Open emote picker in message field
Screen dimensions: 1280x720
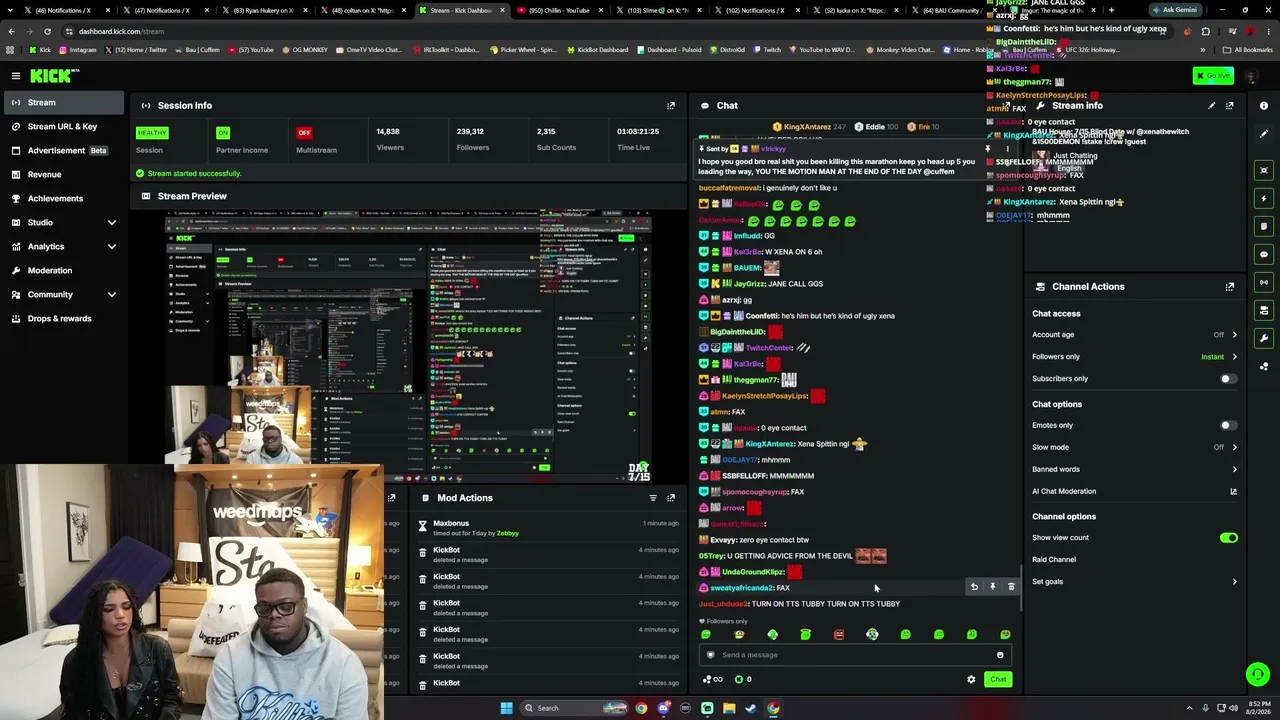click(1000, 655)
